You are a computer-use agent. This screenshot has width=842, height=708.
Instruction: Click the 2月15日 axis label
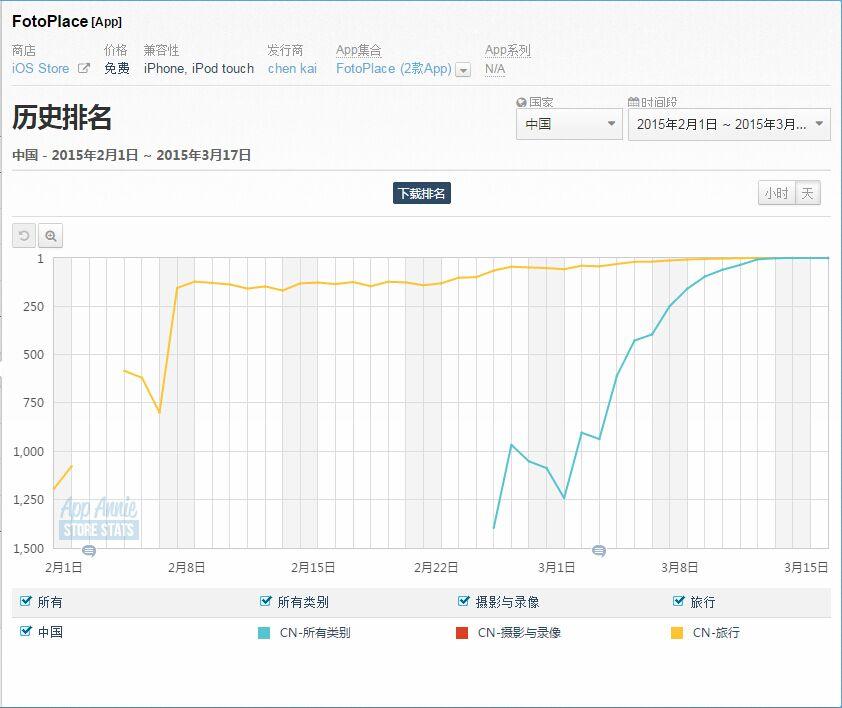[313, 567]
